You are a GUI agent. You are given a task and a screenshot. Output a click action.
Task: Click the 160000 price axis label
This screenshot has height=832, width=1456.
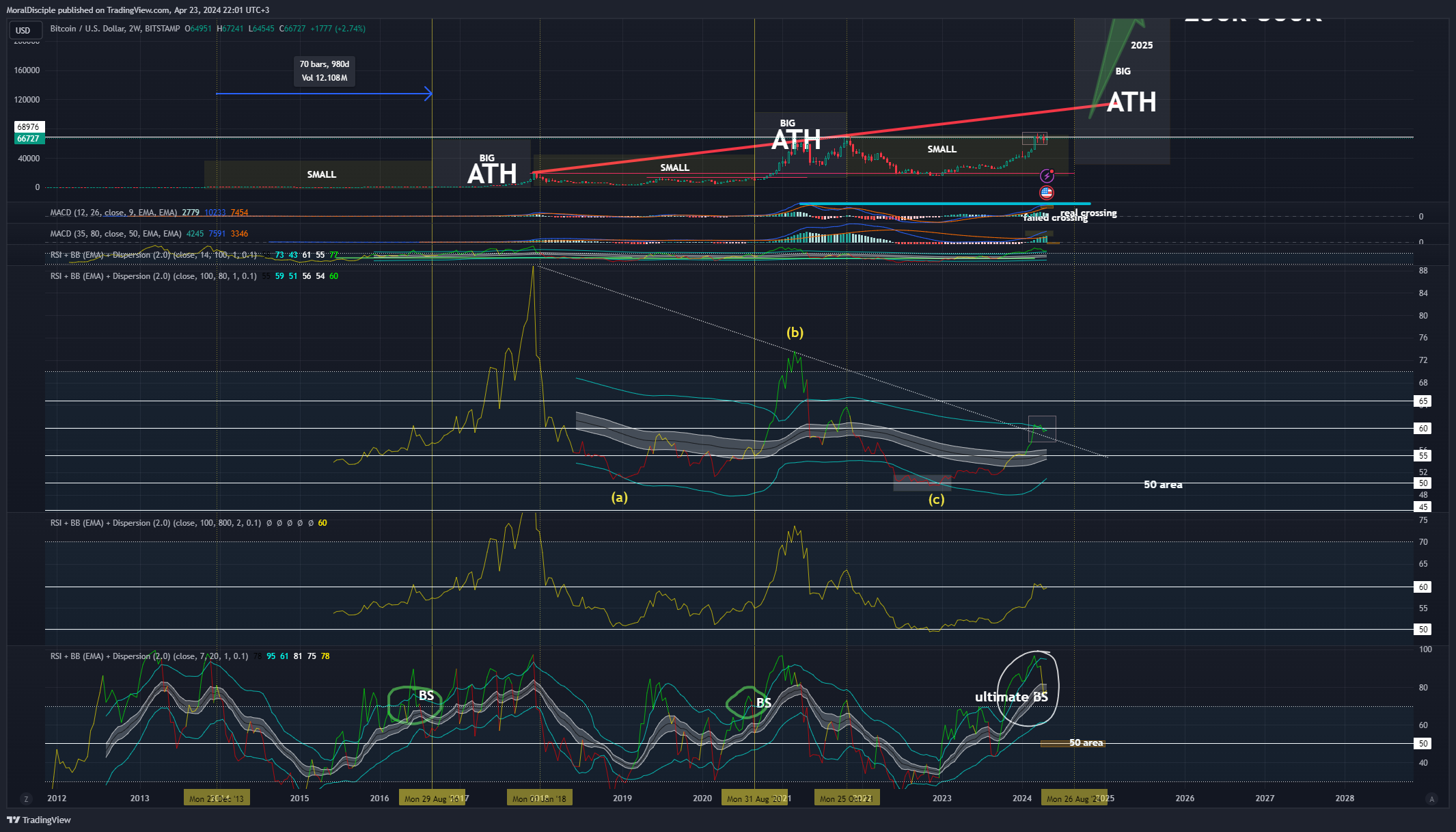(x=27, y=70)
